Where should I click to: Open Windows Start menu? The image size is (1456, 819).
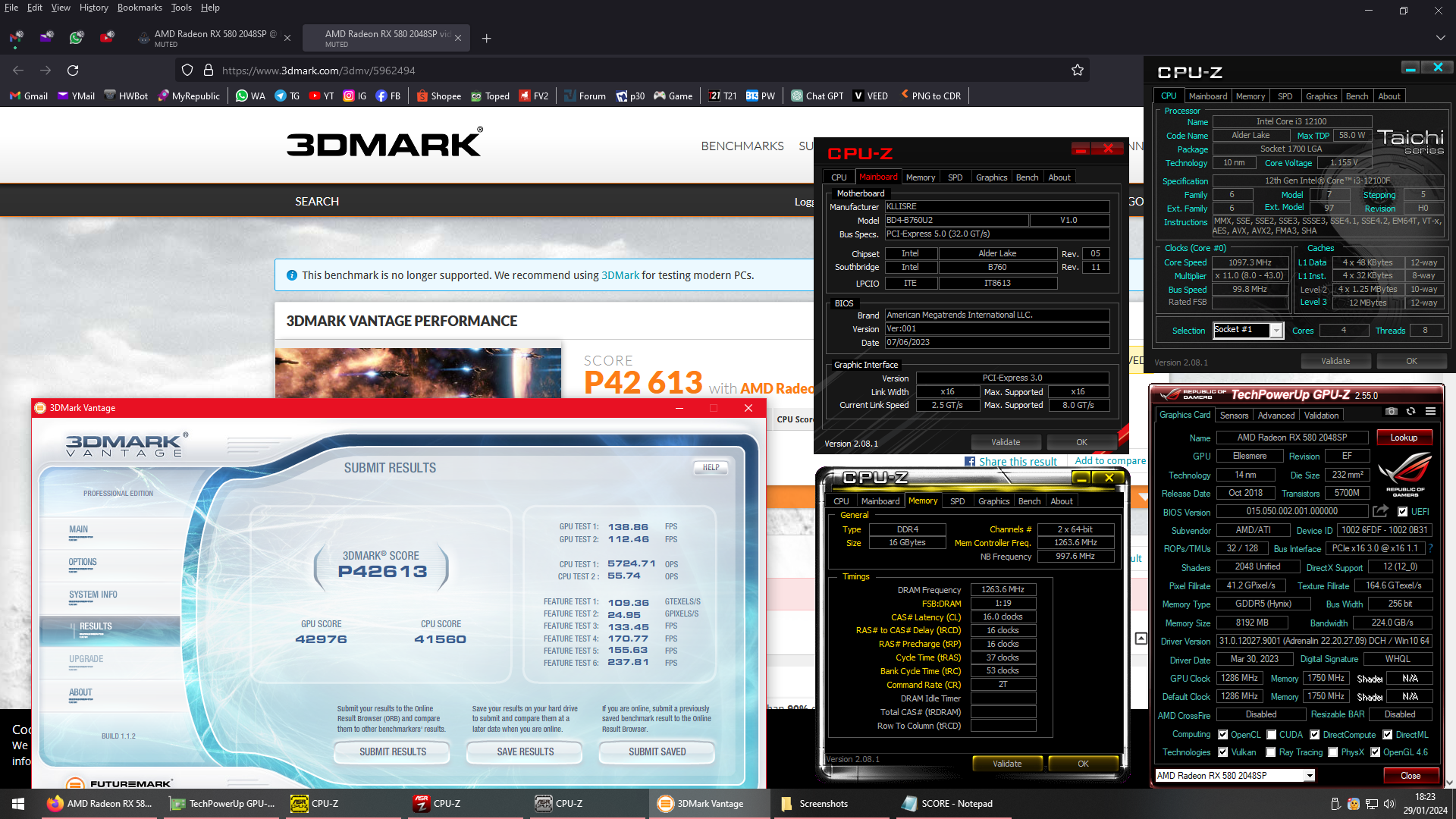(18, 804)
